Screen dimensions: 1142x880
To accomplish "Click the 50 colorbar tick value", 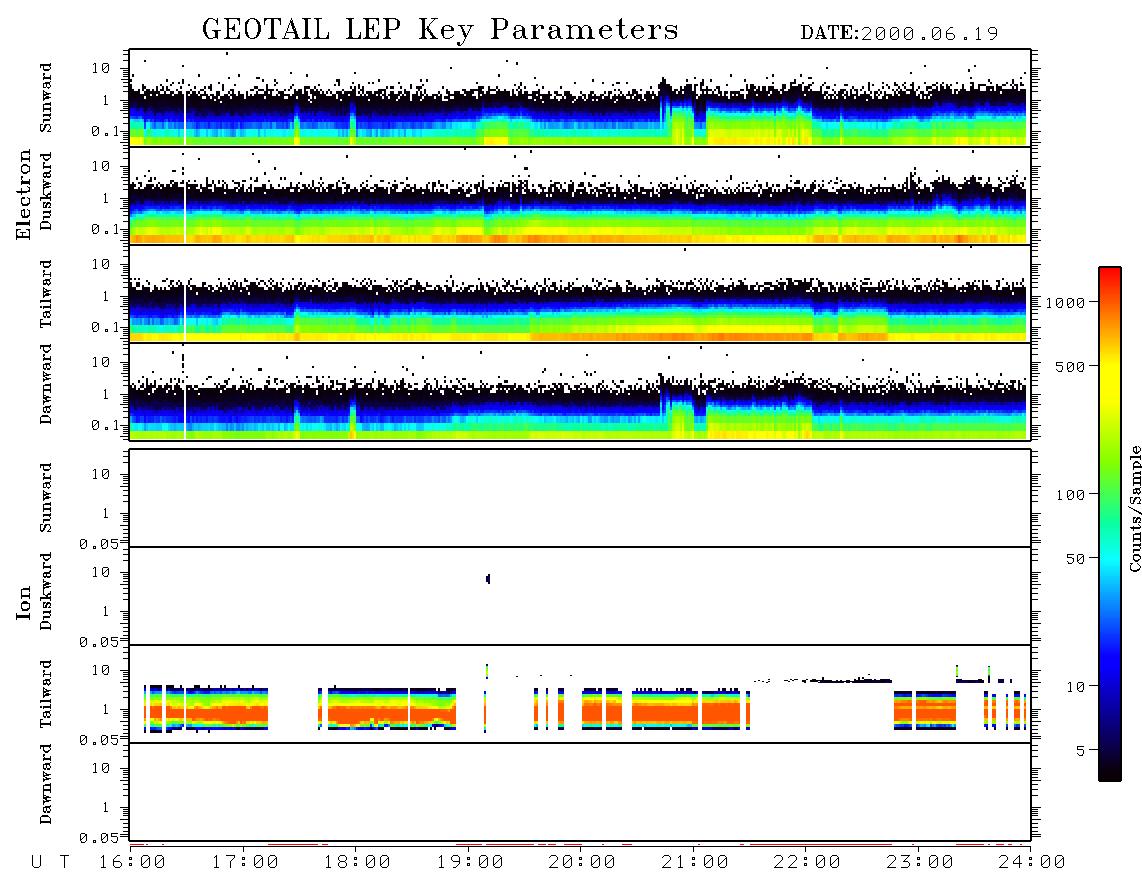I will pyautogui.click(x=1076, y=559).
